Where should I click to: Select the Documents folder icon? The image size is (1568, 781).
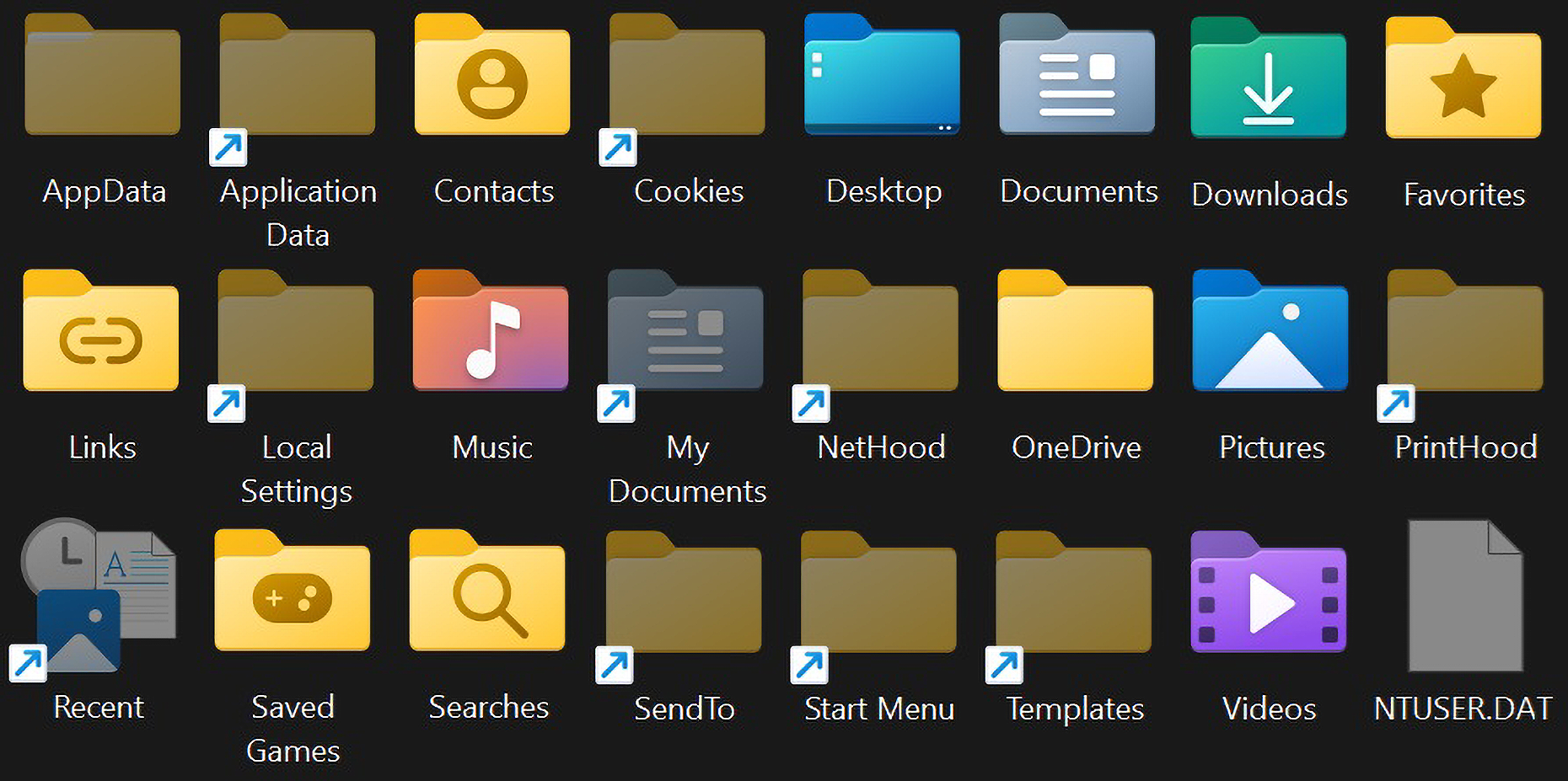coord(1077,74)
